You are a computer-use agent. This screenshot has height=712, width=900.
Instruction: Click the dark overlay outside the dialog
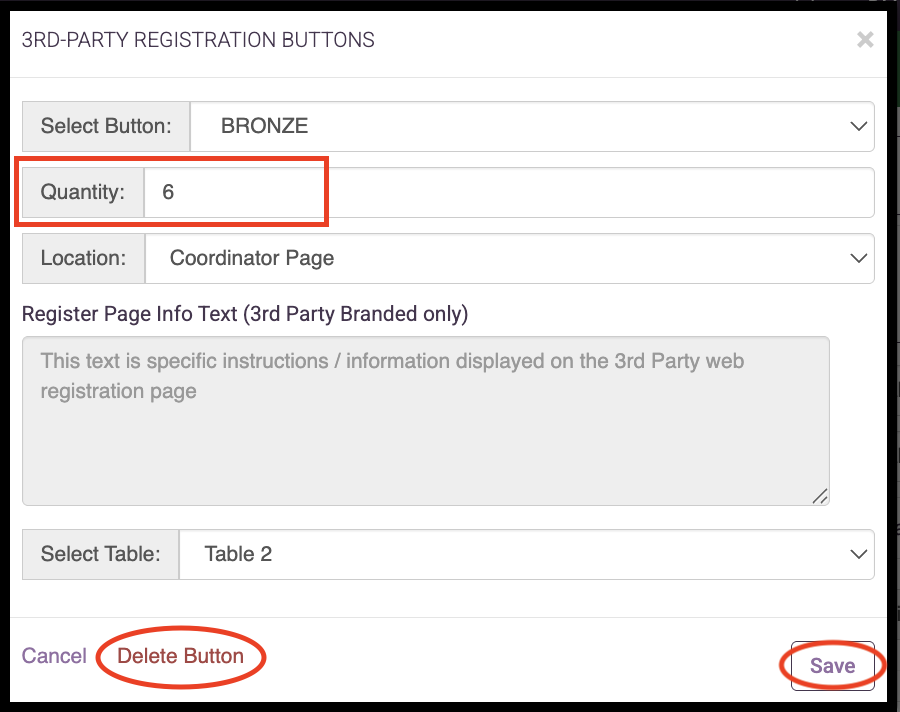click(x=5, y=356)
